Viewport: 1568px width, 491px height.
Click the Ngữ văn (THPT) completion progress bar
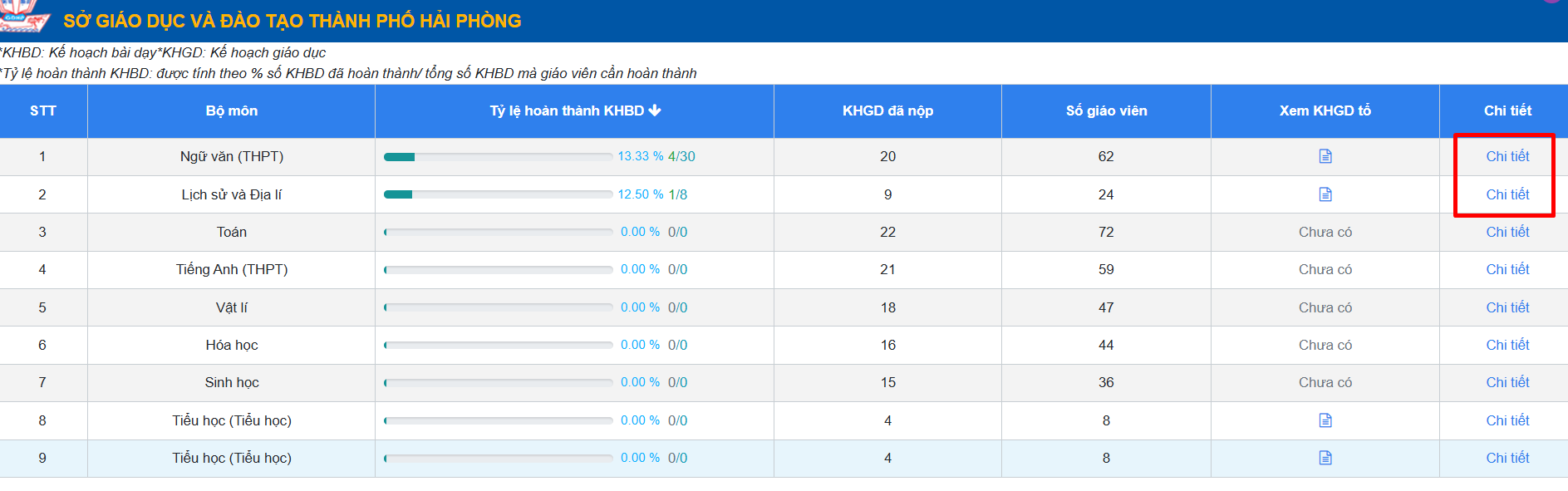click(x=498, y=157)
